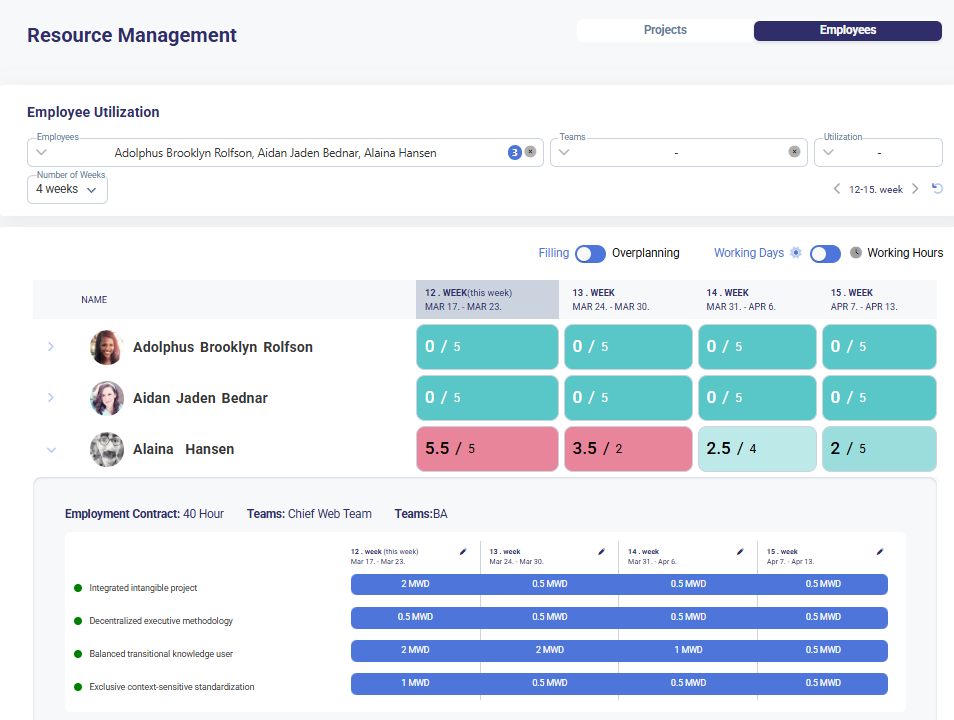Image resolution: width=954 pixels, height=720 pixels.
Task: Open the Utilization filter dropdown
Action: pyautogui.click(x=878, y=153)
